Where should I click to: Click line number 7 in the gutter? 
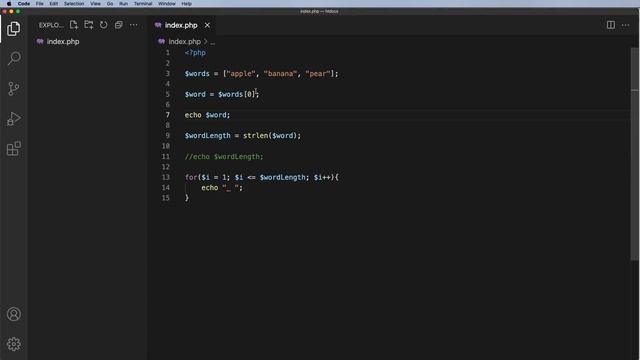point(167,115)
